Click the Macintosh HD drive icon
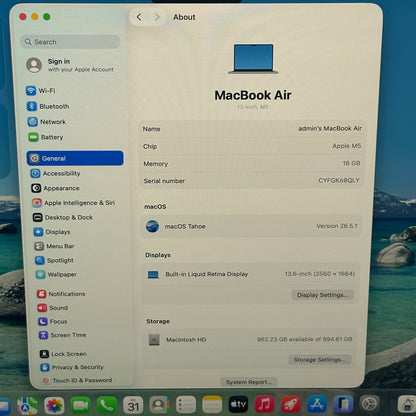The height and width of the screenshot is (416, 416). (x=154, y=340)
